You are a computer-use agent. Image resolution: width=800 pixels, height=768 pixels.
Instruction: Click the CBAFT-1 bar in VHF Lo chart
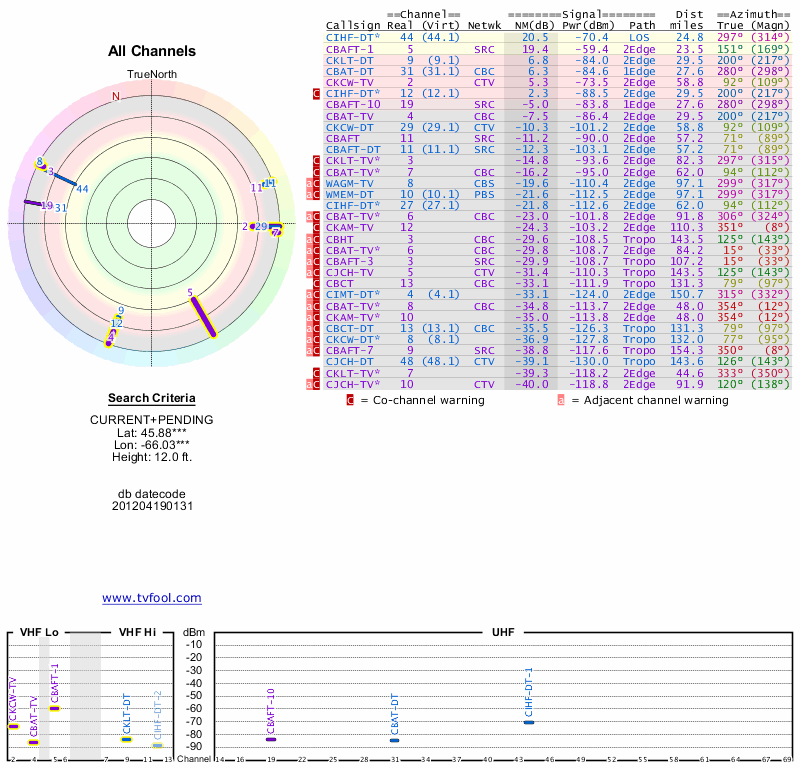coord(55,708)
